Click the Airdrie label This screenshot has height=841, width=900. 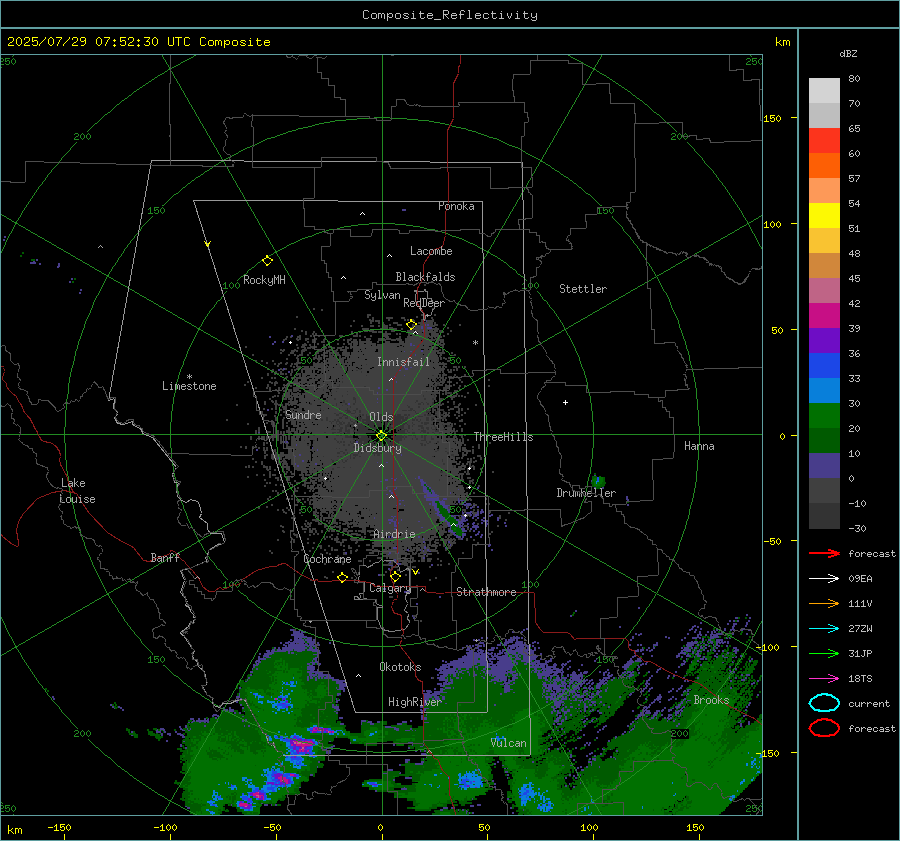394,534
